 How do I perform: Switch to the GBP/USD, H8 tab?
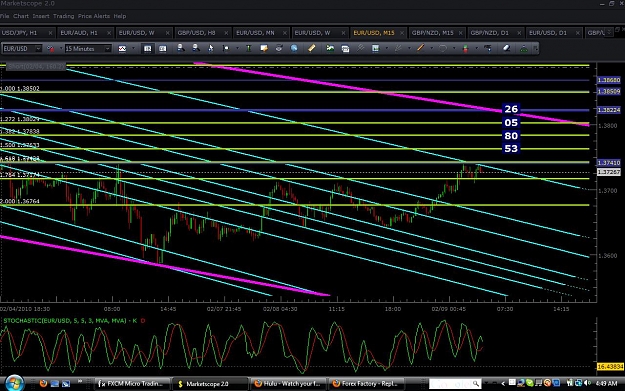pyautogui.click(x=202, y=33)
